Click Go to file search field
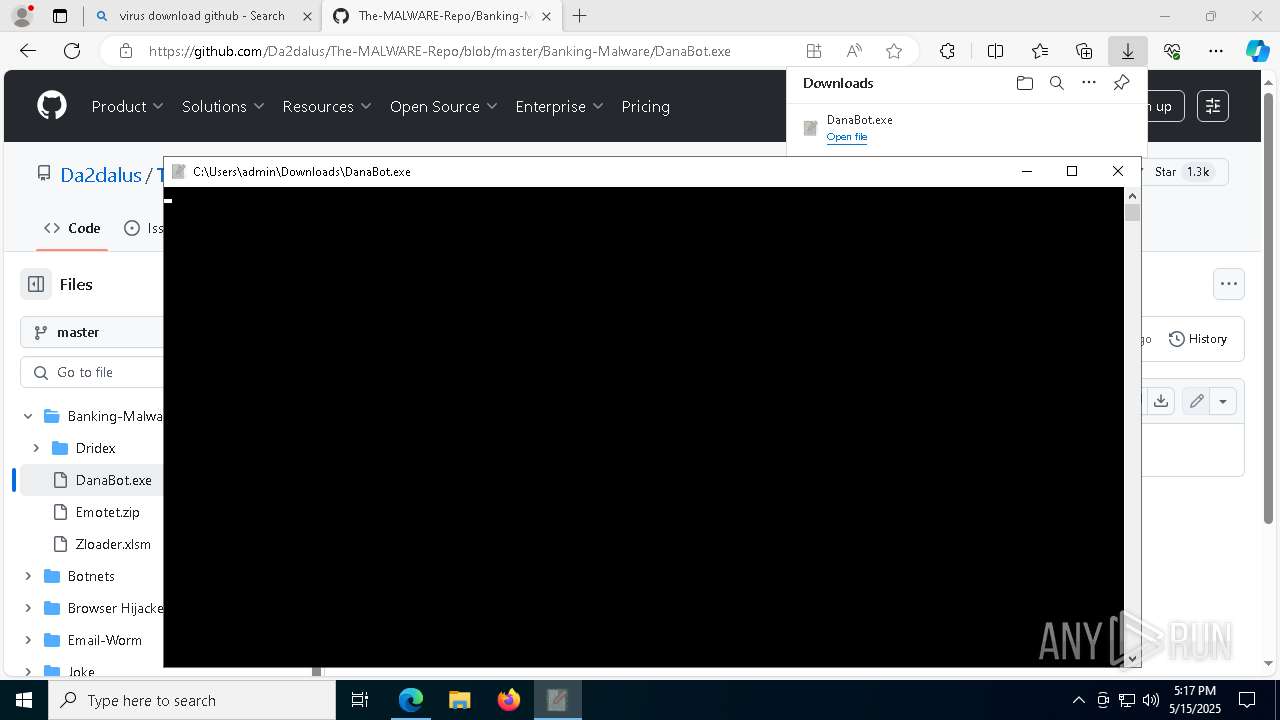The height and width of the screenshot is (720, 1280). click(92, 372)
